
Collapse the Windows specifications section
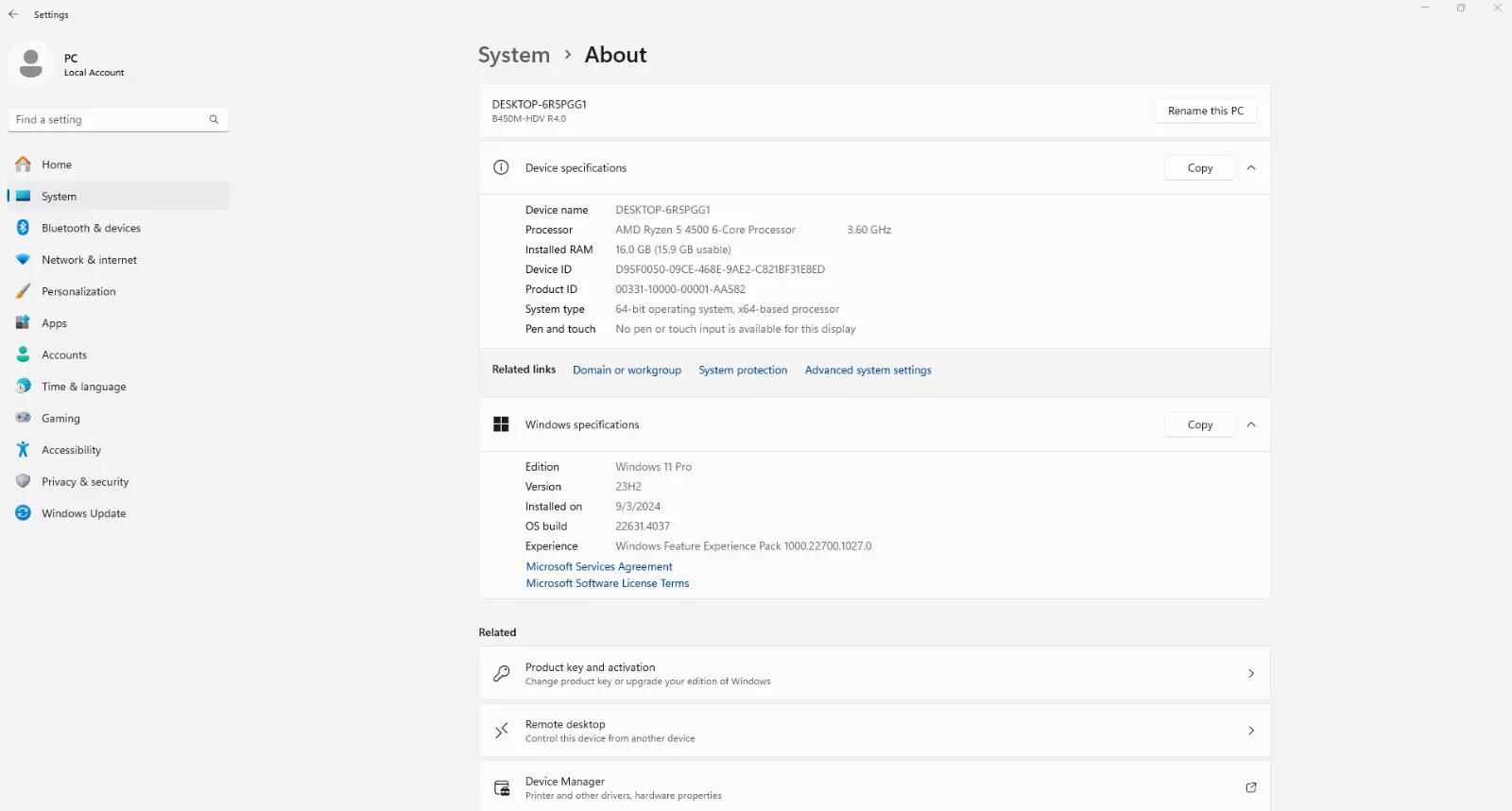tap(1251, 424)
